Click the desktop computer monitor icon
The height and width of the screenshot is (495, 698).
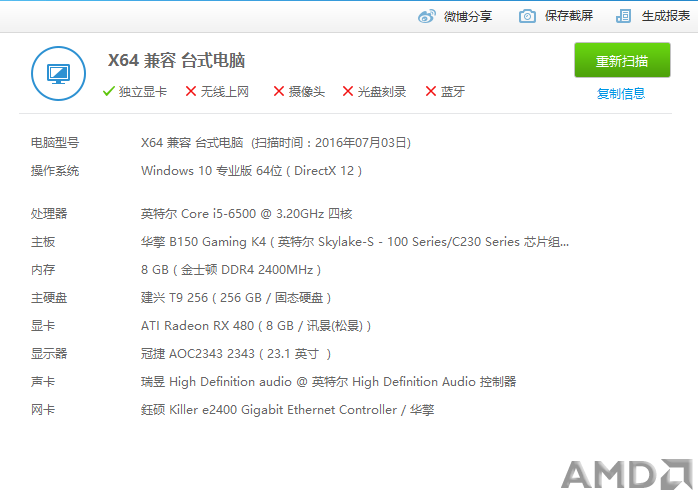point(58,73)
